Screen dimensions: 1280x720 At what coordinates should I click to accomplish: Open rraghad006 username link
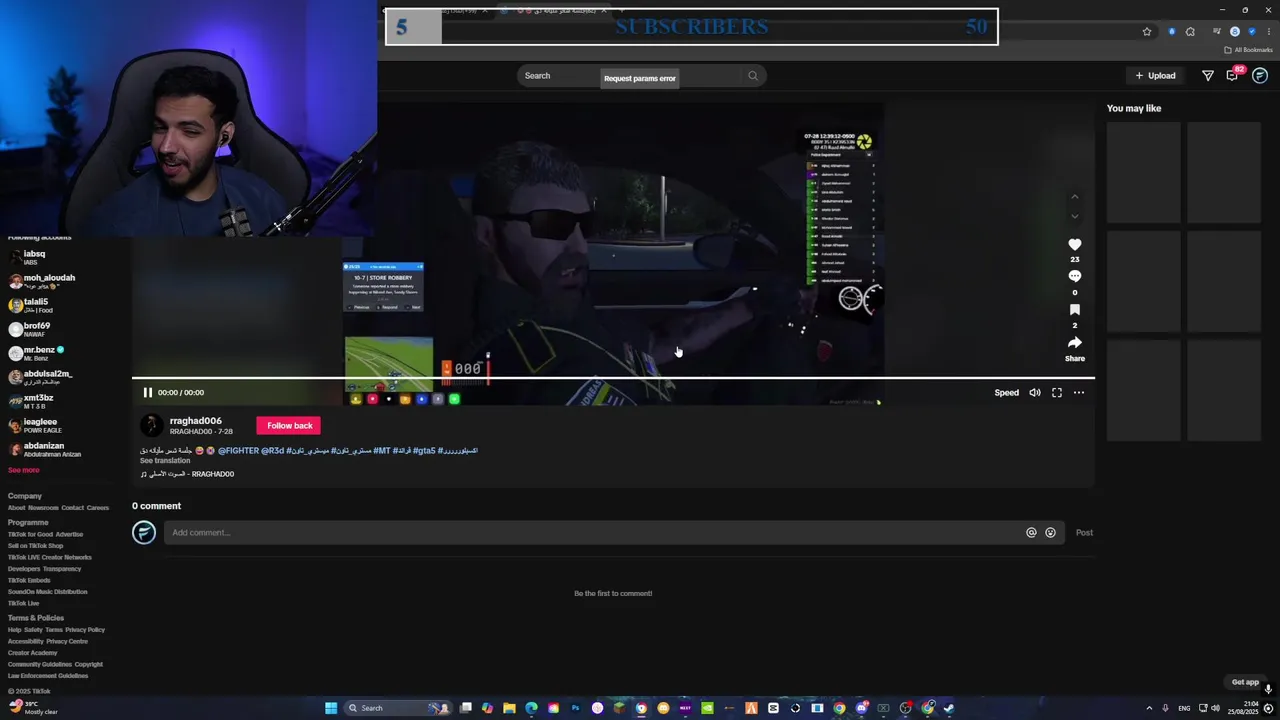coord(196,421)
